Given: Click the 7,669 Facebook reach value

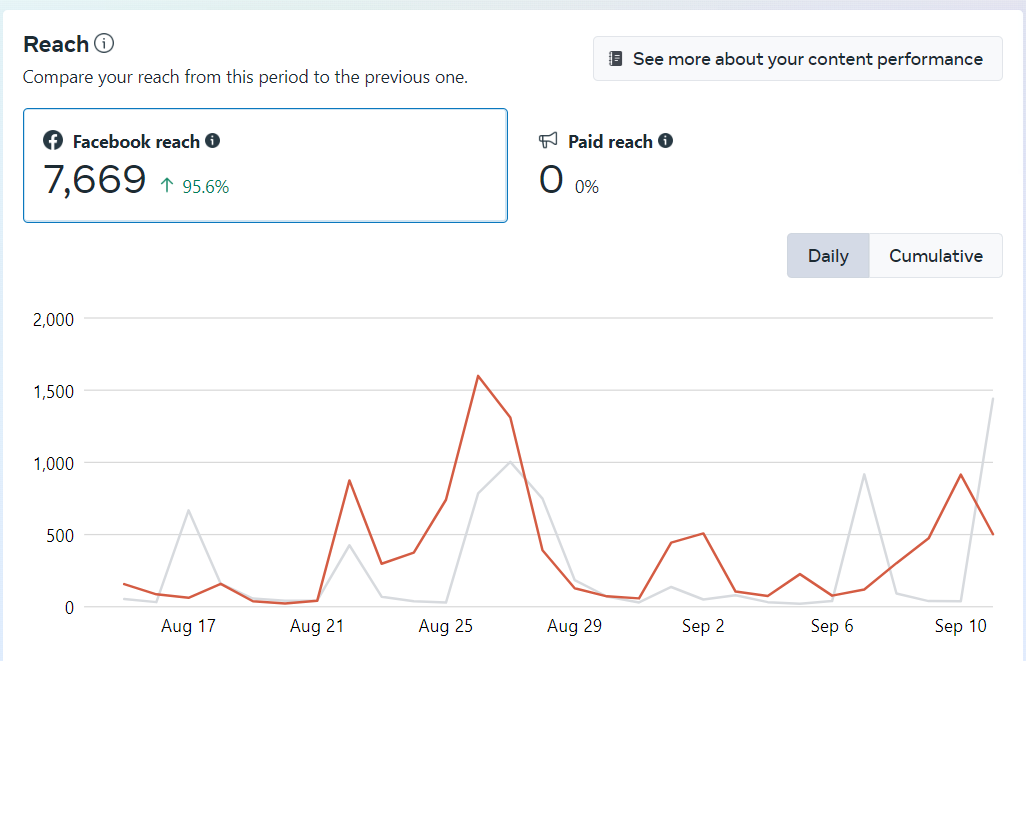Looking at the screenshot, I should [95, 180].
